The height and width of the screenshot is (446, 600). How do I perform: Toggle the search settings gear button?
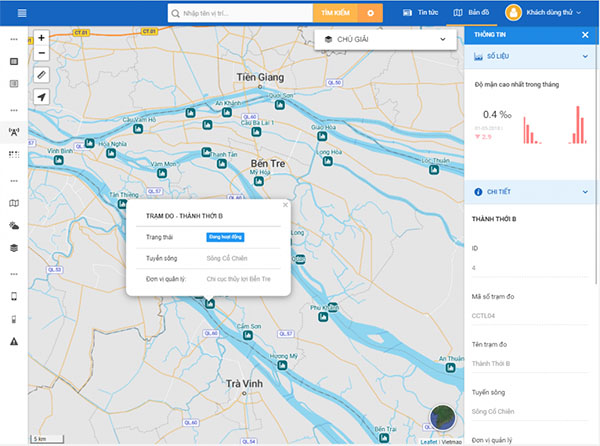[371, 13]
